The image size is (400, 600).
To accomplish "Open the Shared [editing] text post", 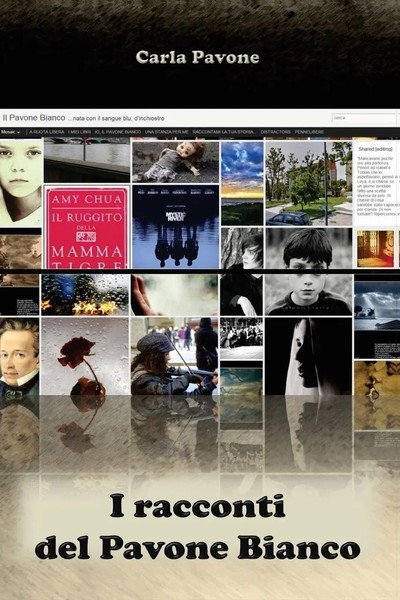I will (x=377, y=184).
